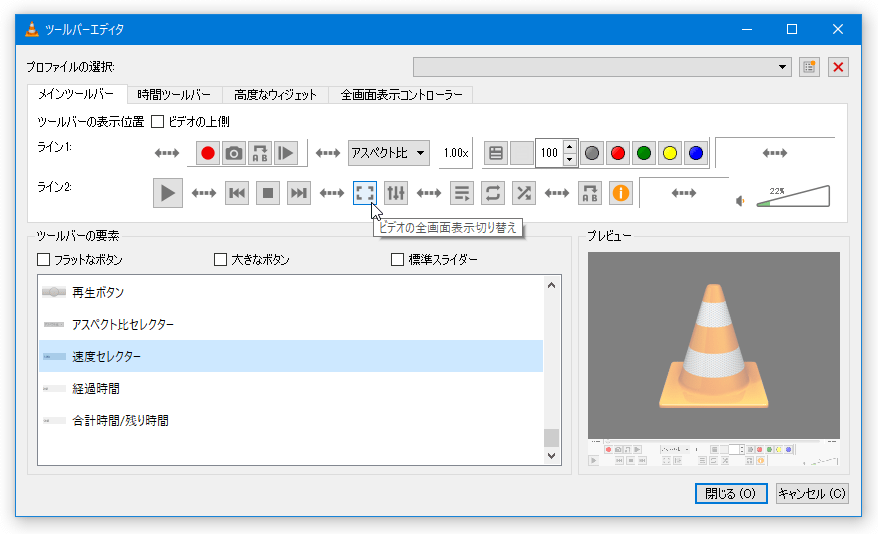878x534 pixels.
Task: Switch to 時間ツールバー tab
Action: click(174, 95)
